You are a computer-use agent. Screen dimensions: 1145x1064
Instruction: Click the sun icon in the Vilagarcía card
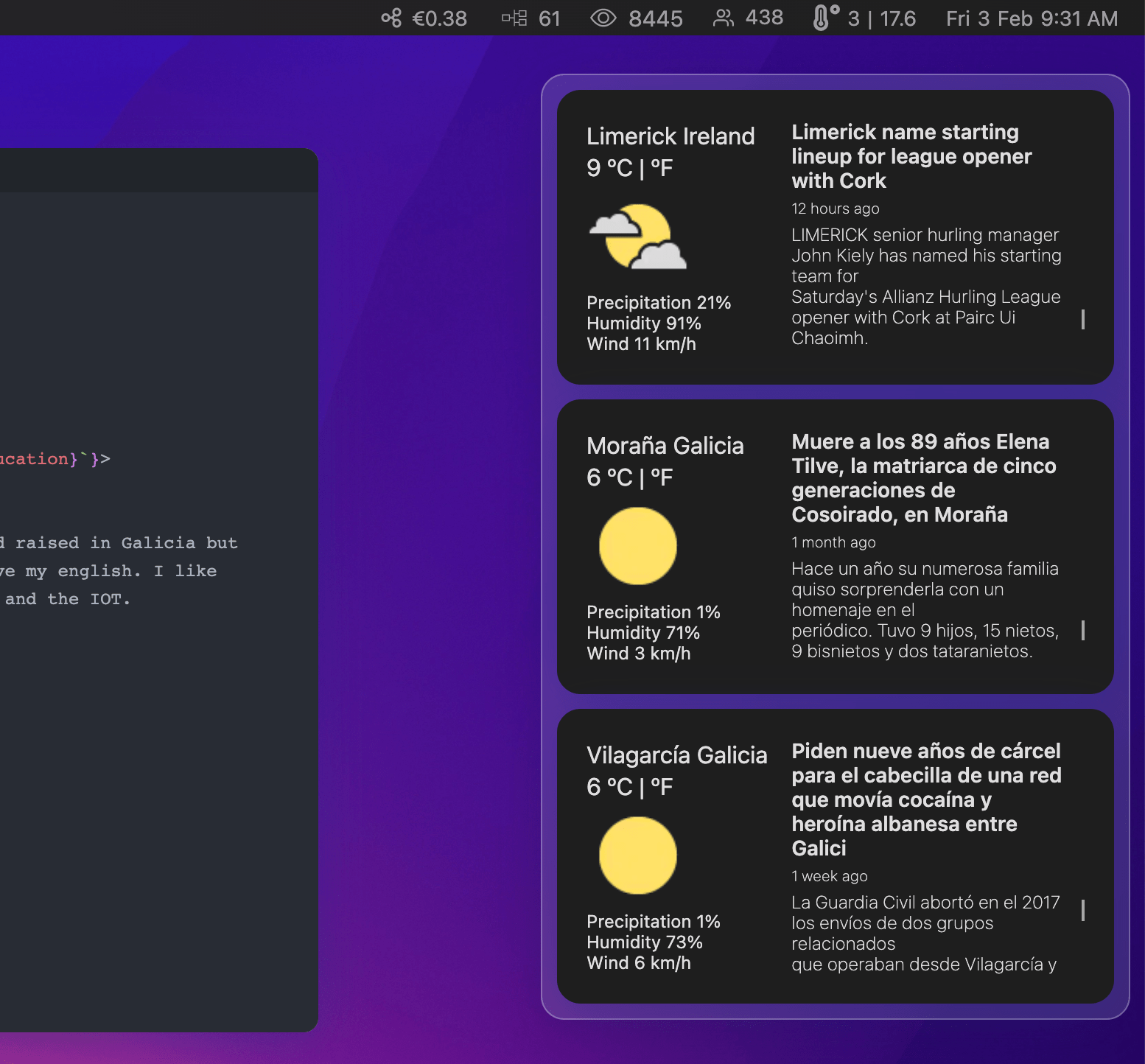[637, 855]
